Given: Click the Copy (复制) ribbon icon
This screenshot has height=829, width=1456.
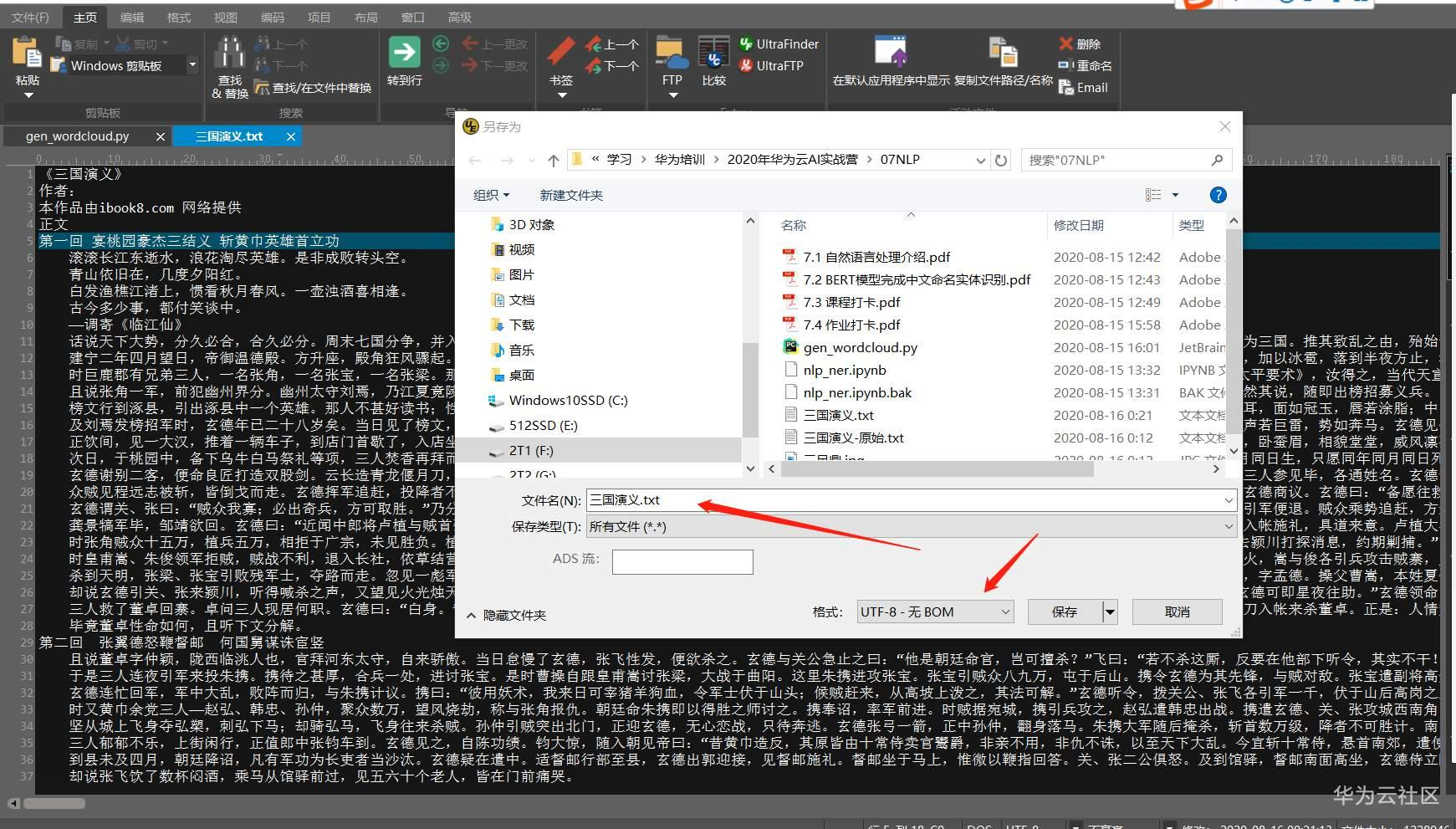Looking at the screenshot, I should 63,43.
